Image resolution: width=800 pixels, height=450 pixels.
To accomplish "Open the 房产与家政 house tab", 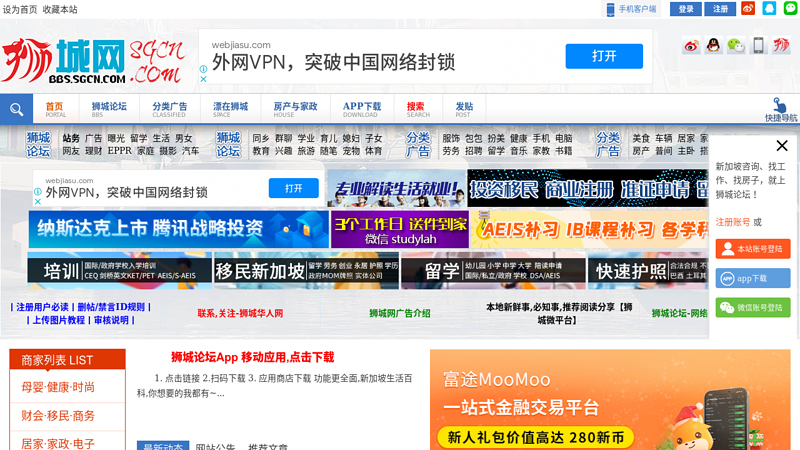I will click(295, 109).
